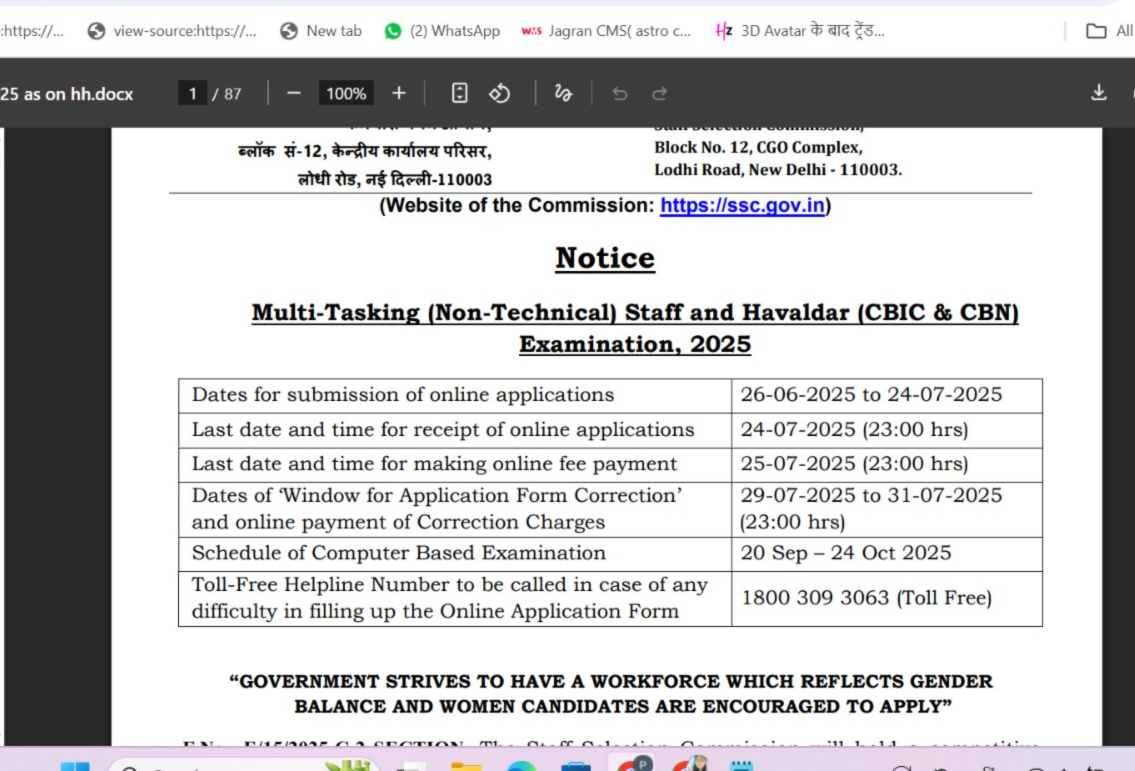Open the page view layout icon
The width and height of the screenshot is (1135, 771).
[459, 93]
